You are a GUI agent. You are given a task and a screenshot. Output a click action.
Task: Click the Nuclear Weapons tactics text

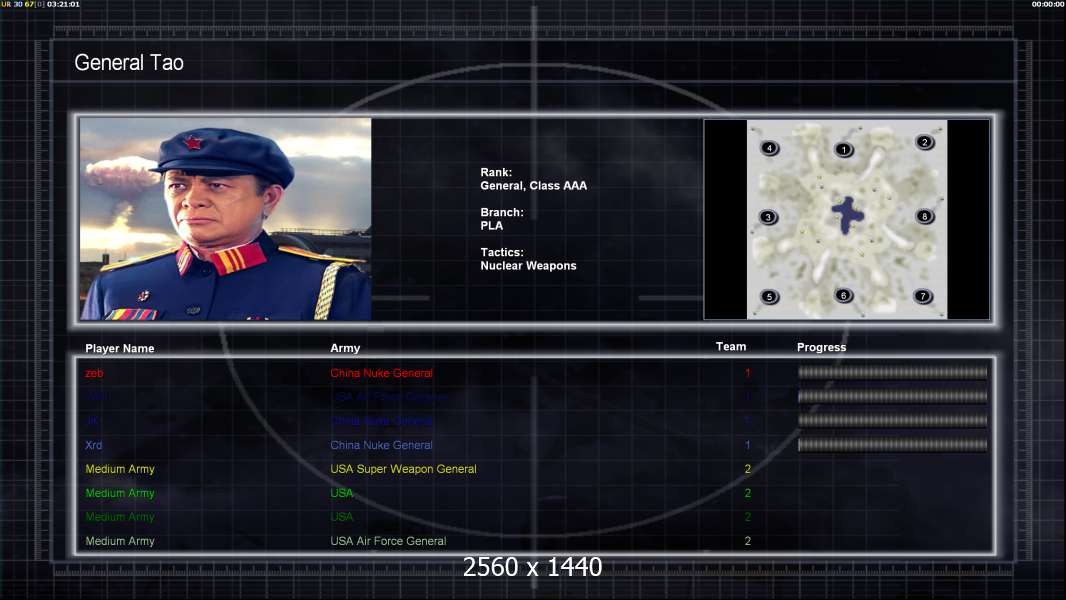[528, 266]
